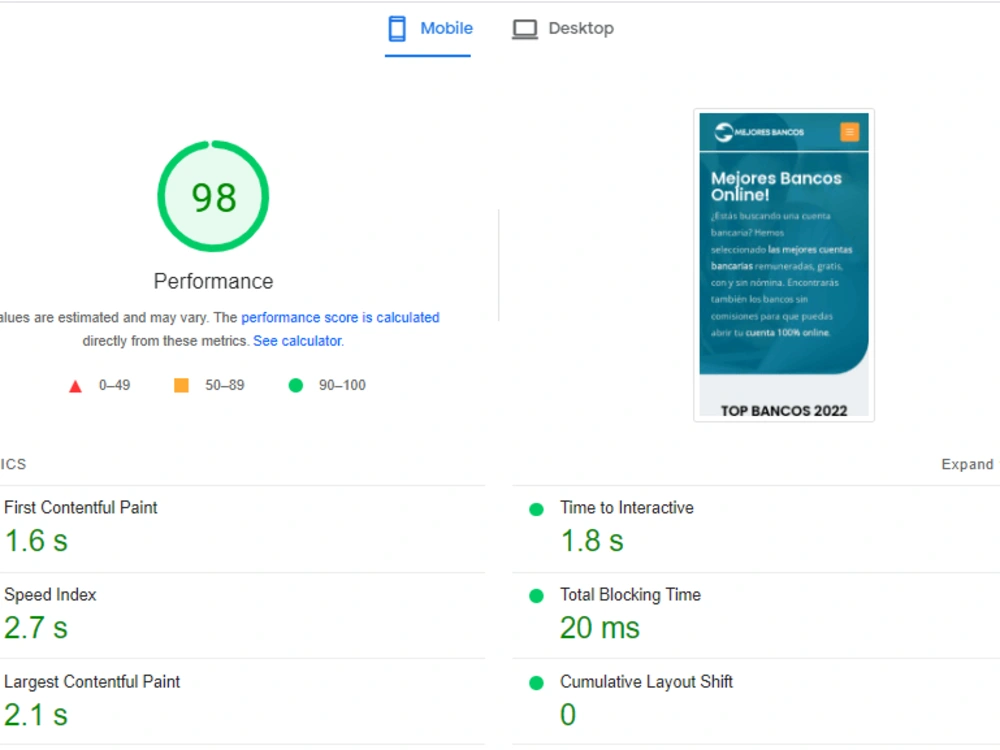The height and width of the screenshot is (750, 1000).
Task: Click the Total Blocking Time label
Action: point(630,594)
